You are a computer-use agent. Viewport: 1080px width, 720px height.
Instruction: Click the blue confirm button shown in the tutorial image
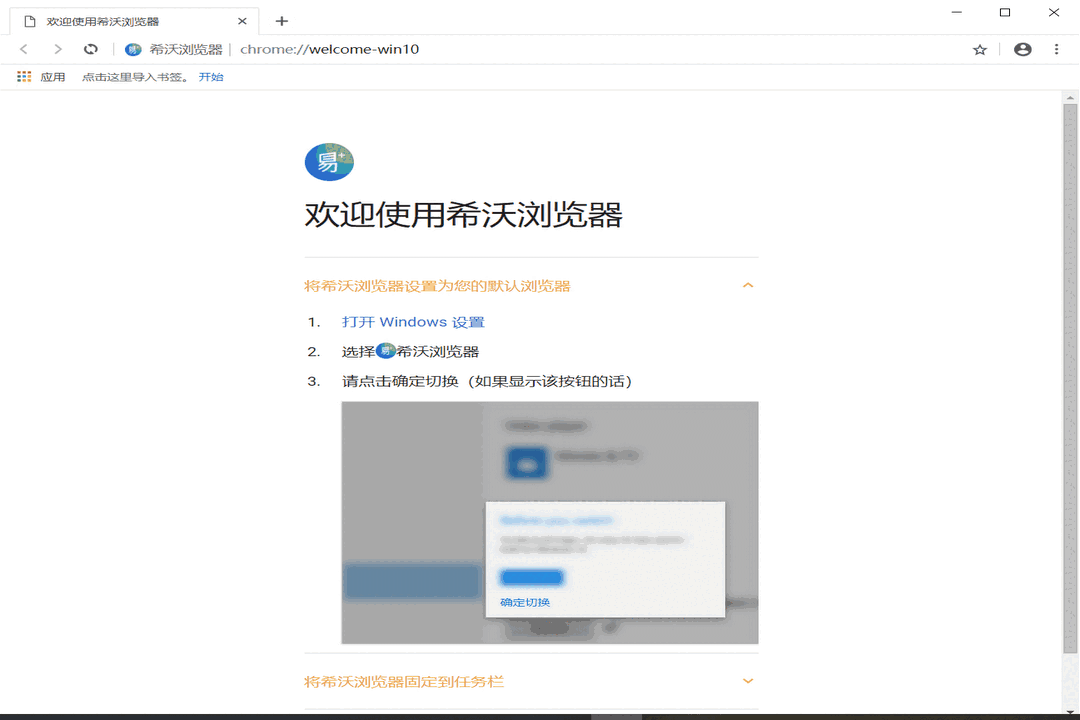[531, 577]
